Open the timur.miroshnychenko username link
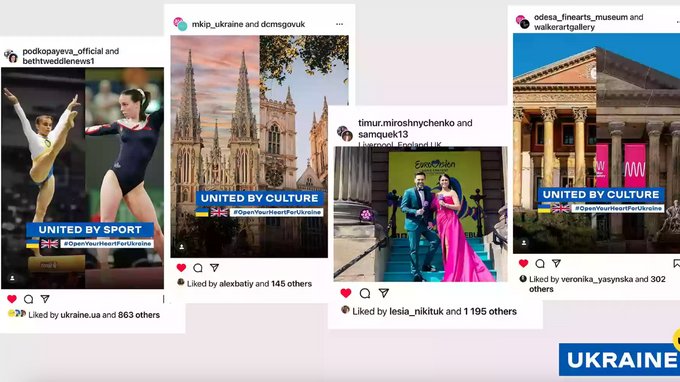Image resolution: width=680 pixels, height=382 pixels. click(406, 123)
